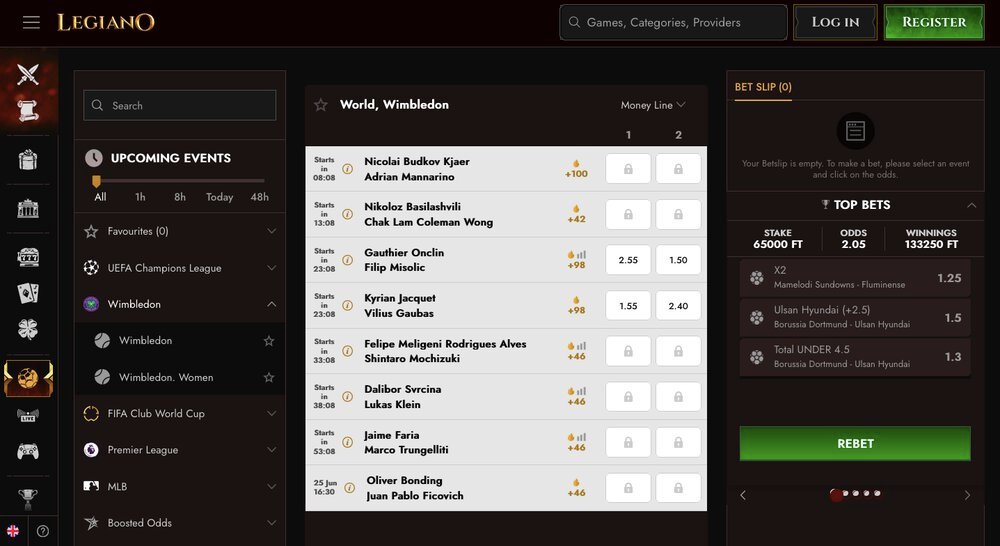Image resolution: width=1000 pixels, height=546 pixels.
Task: Open +100 markets for Budkov Kjaer match
Action: click(577, 169)
